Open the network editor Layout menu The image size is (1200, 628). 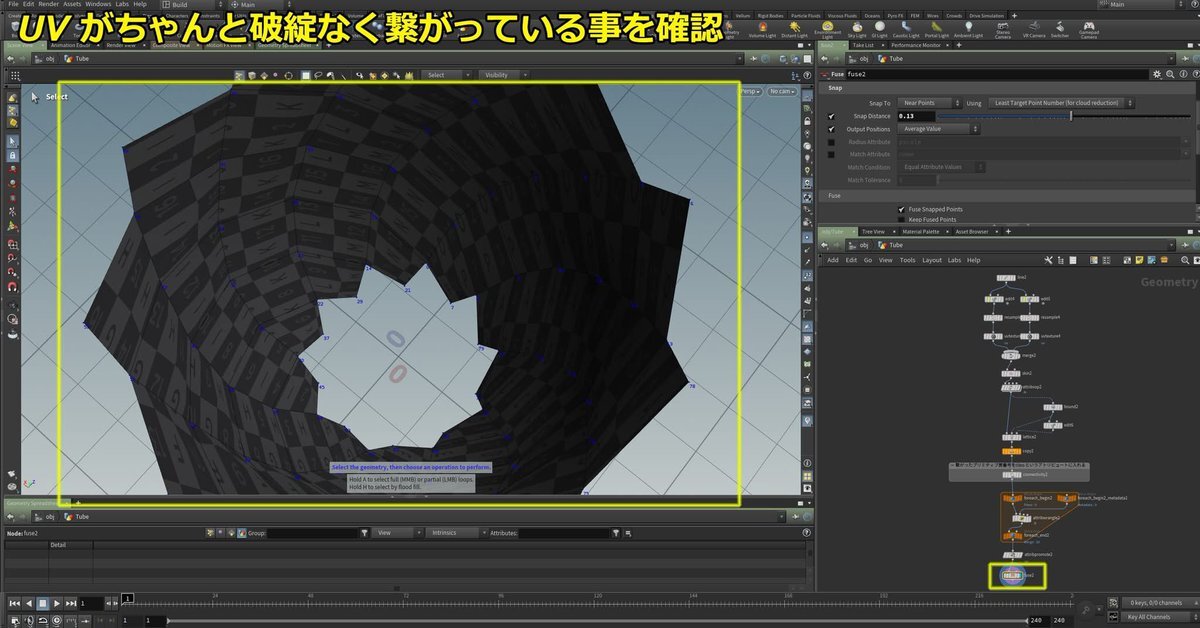(x=931, y=260)
